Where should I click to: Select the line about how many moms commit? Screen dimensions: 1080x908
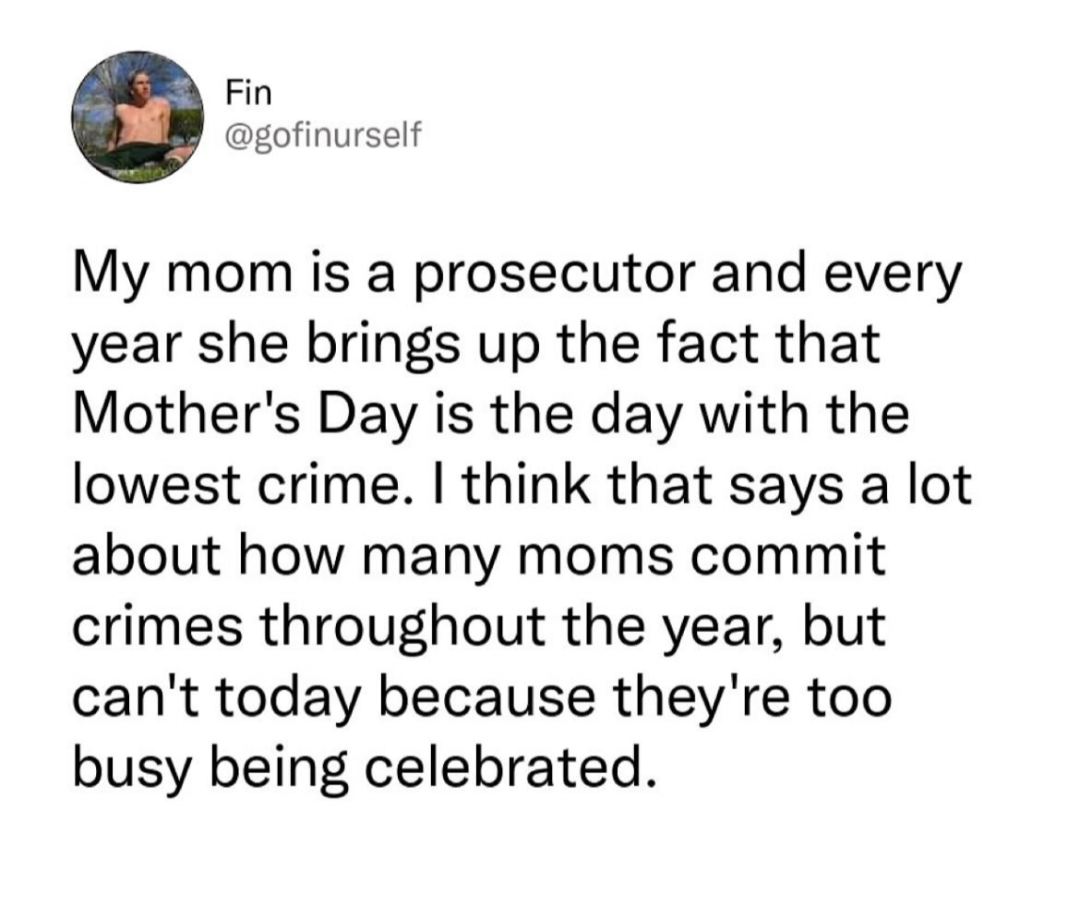coord(479,555)
